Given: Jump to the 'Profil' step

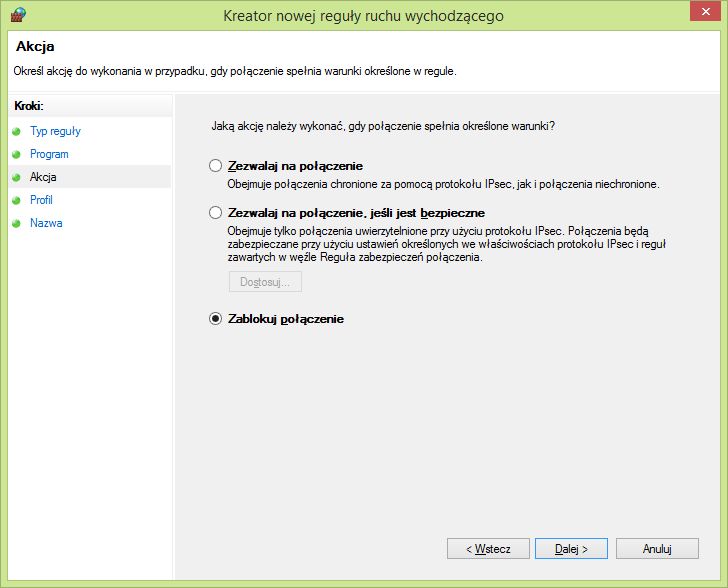Looking at the screenshot, I should tap(41, 200).
